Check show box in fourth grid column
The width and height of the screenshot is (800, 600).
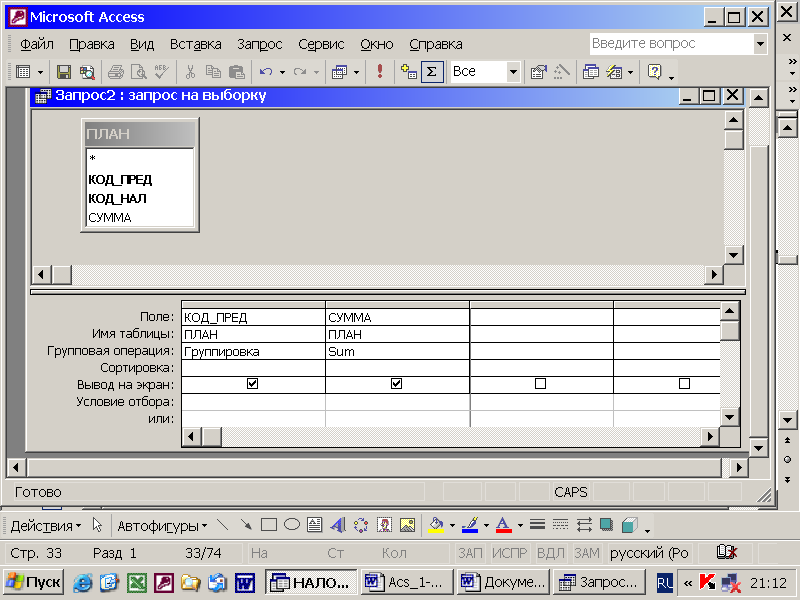click(x=684, y=383)
